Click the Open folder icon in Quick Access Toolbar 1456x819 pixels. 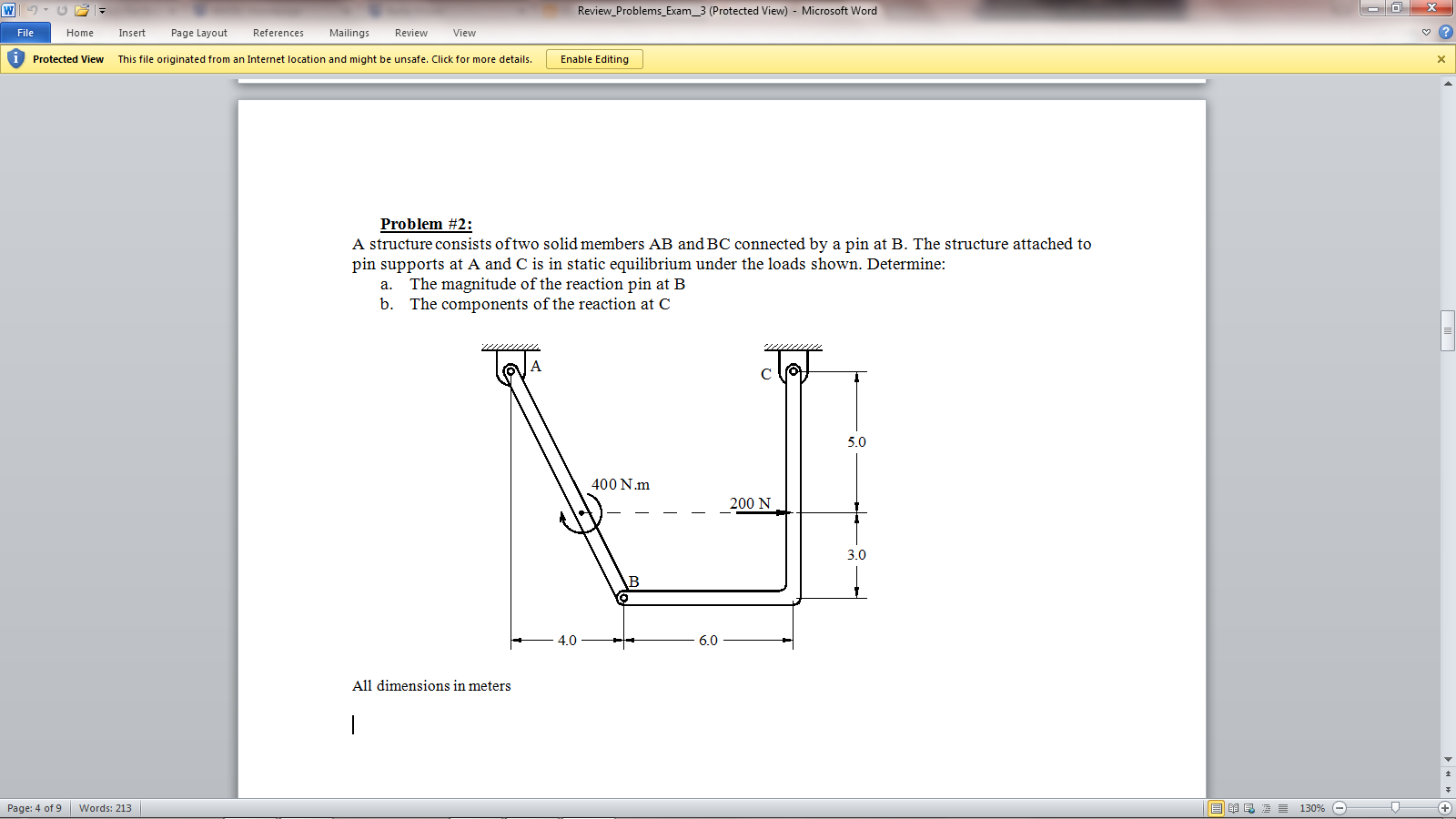click(82, 10)
